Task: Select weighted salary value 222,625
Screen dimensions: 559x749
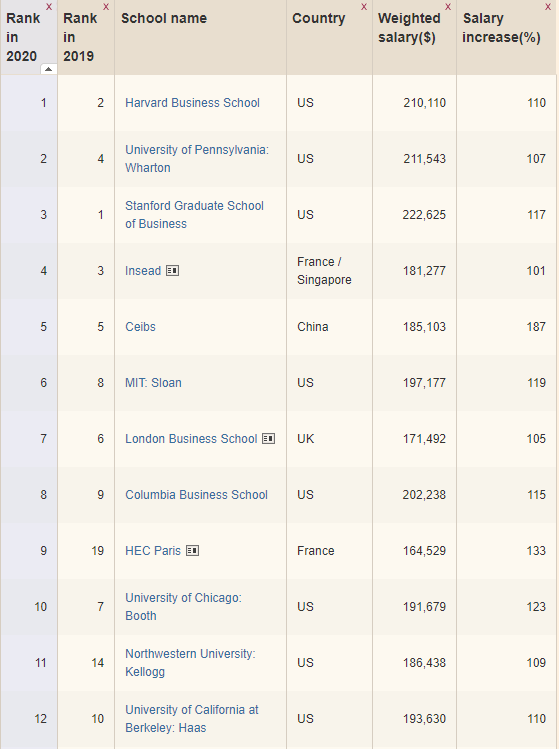Action: point(424,214)
